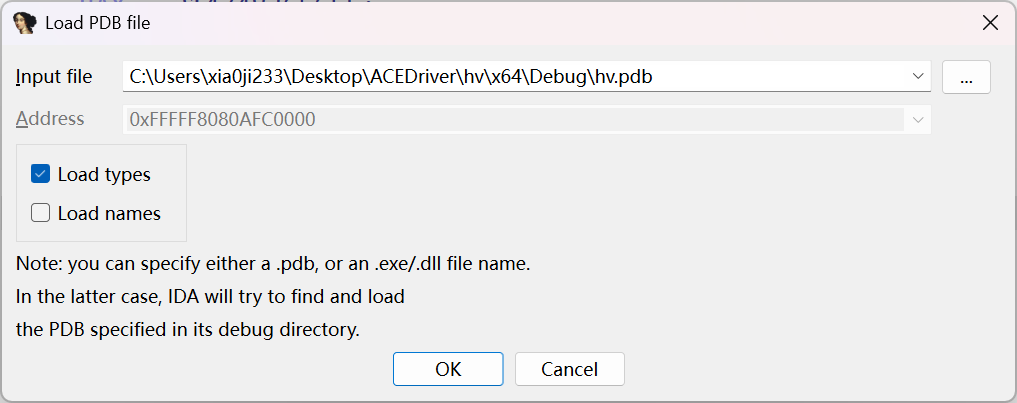
Task: Uncheck the Load types checkbox
Action: (x=41, y=174)
